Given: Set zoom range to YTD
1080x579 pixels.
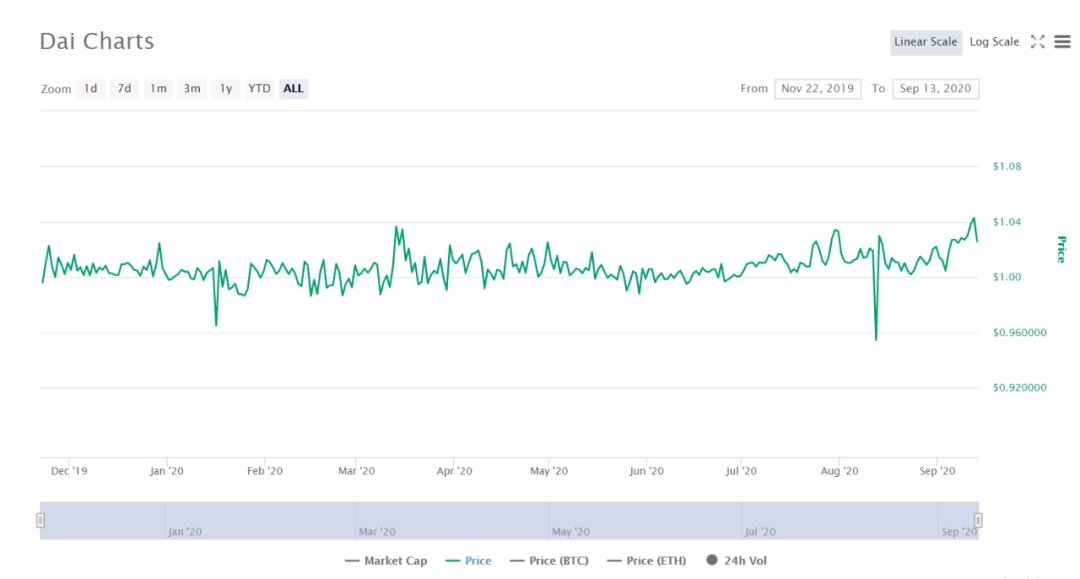Looking at the screenshot, I should [x=260, y=89].
